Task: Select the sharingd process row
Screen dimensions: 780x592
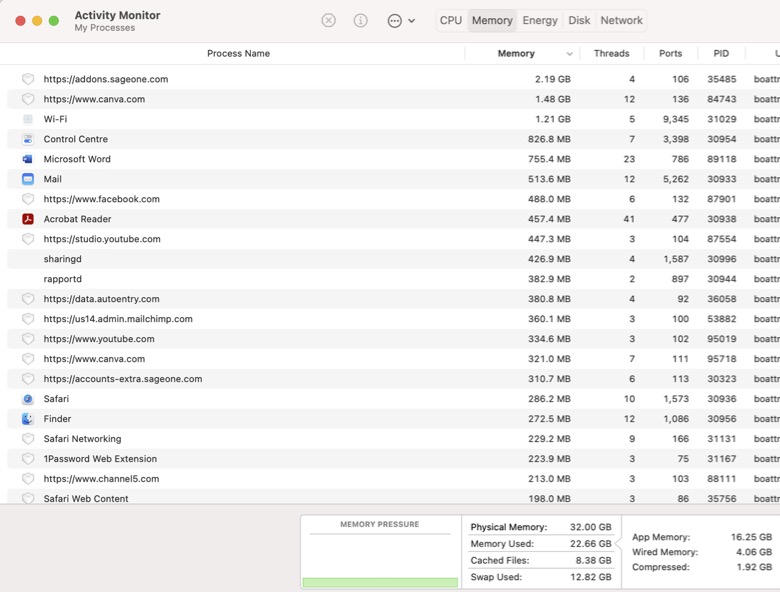Action: (393, 259)
